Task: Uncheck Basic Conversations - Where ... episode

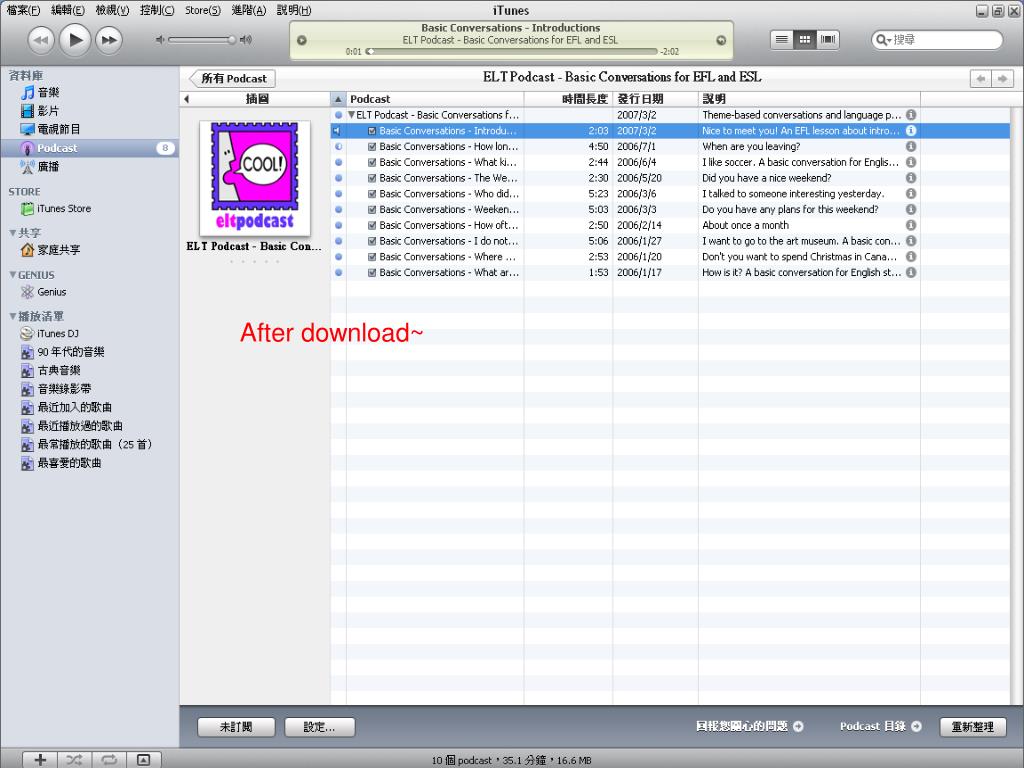Action: click(x=372, y=257)
